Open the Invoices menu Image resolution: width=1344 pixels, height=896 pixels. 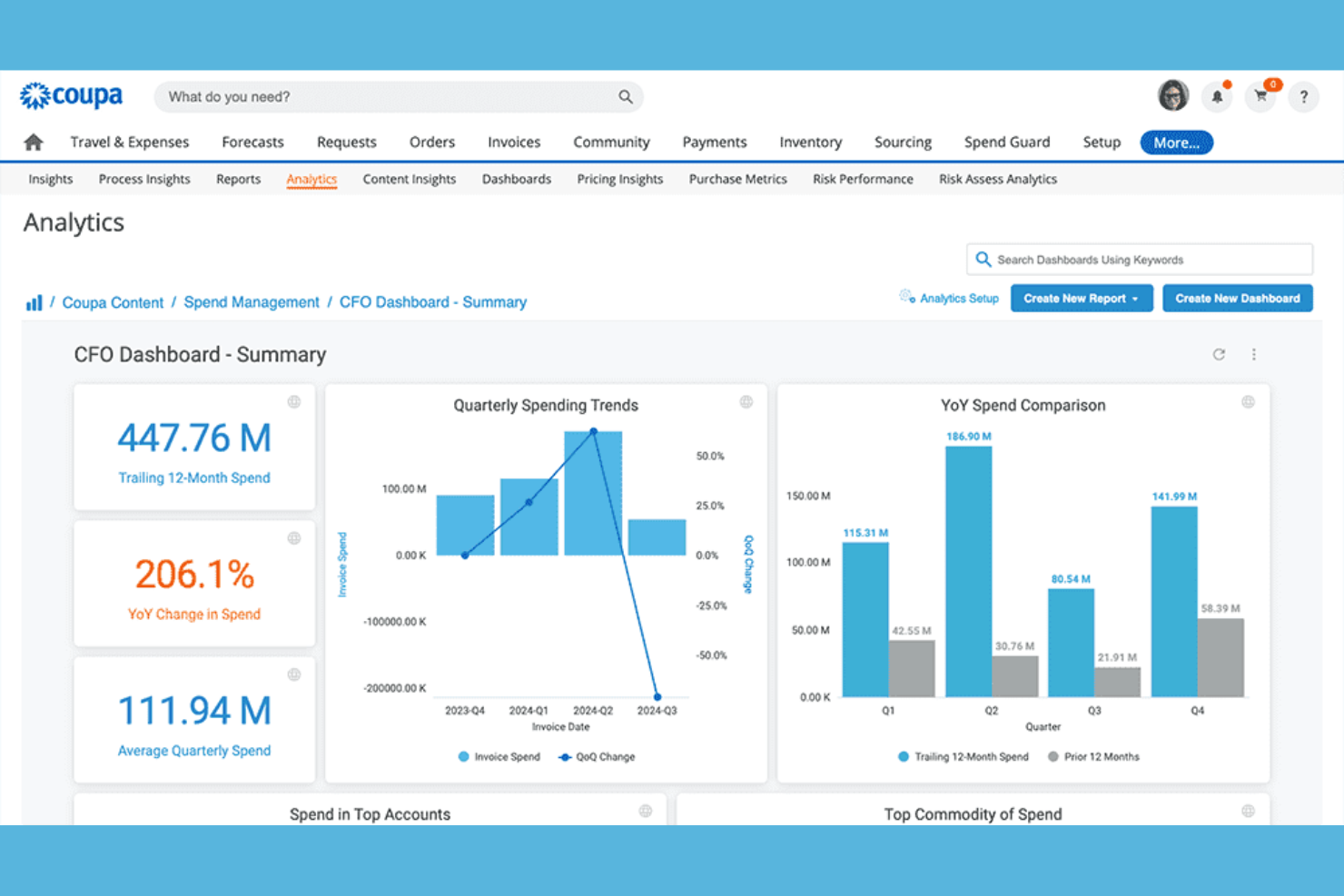pos(514,142)
